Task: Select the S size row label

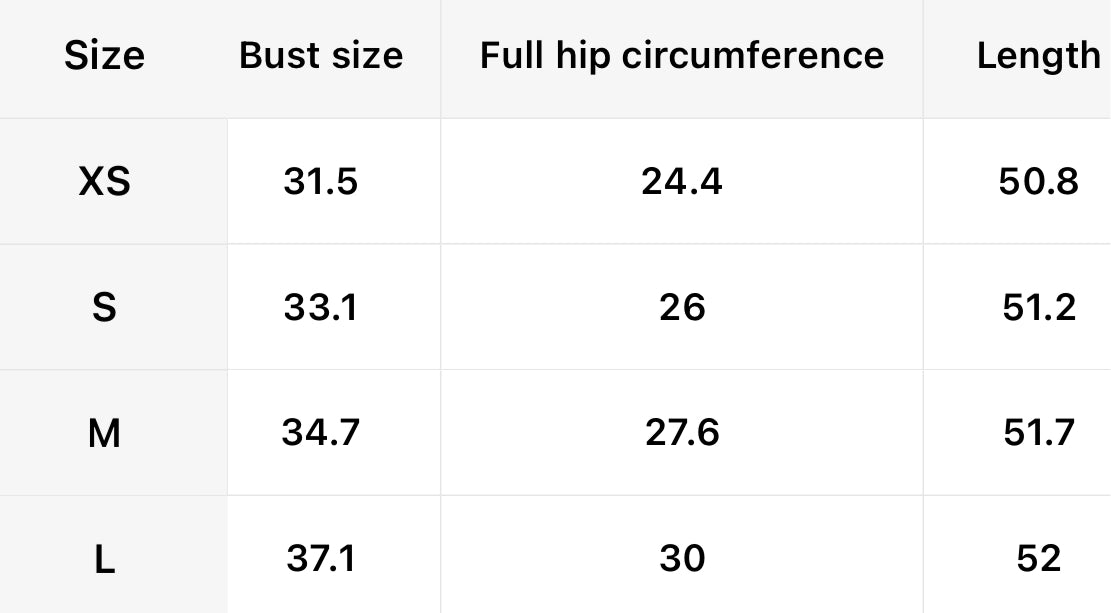Action: 104,308
